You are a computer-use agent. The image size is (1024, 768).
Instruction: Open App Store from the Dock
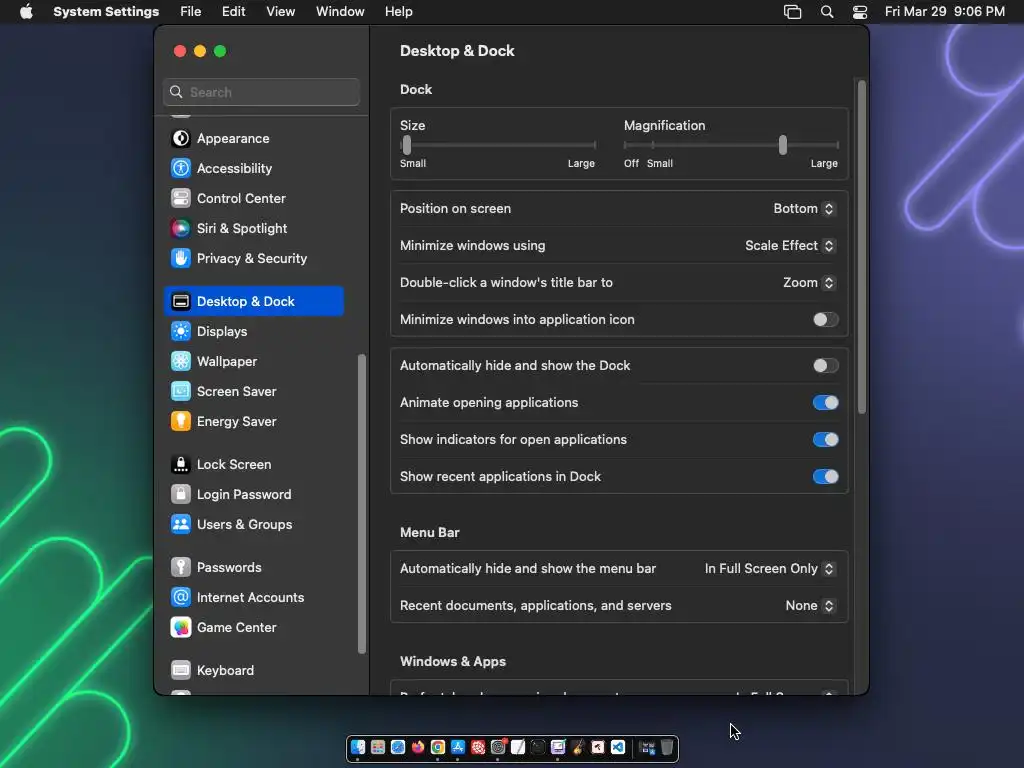[458, 747]
